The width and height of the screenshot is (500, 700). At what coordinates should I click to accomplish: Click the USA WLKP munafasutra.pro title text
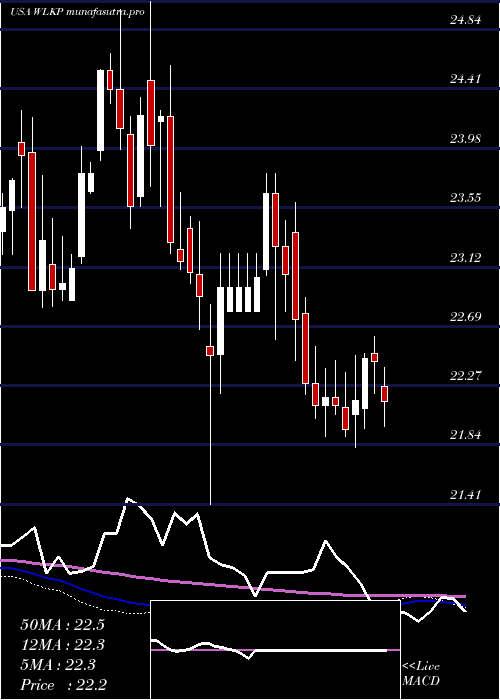(x=77, y=12)
